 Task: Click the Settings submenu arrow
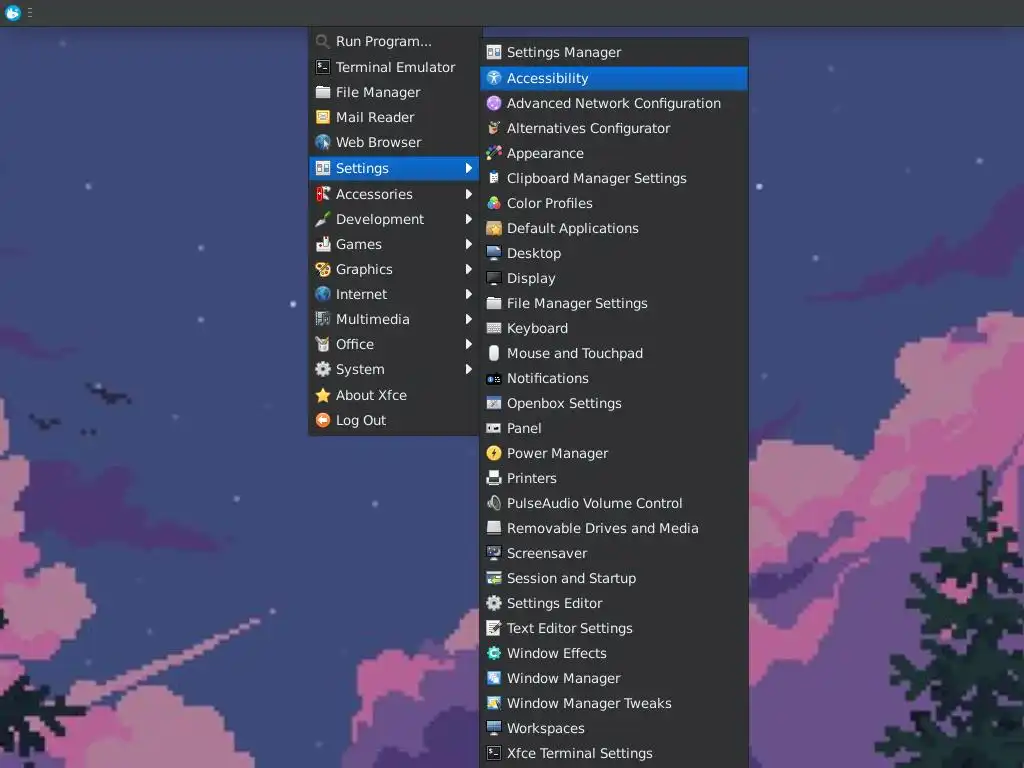click(468, 168)
